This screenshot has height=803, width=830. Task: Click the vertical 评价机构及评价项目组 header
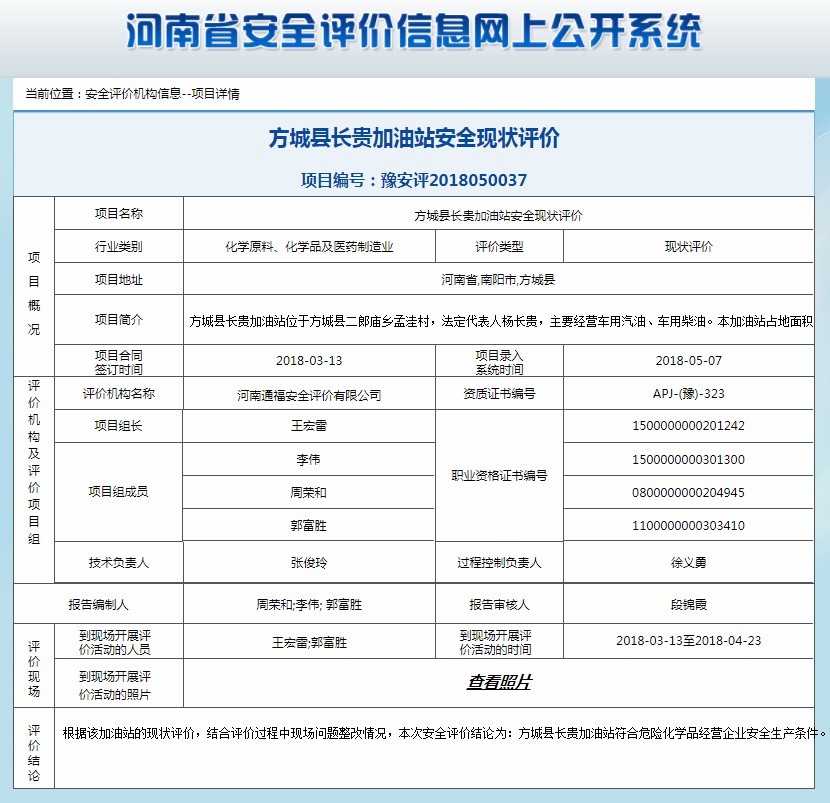tap(34, 462)
